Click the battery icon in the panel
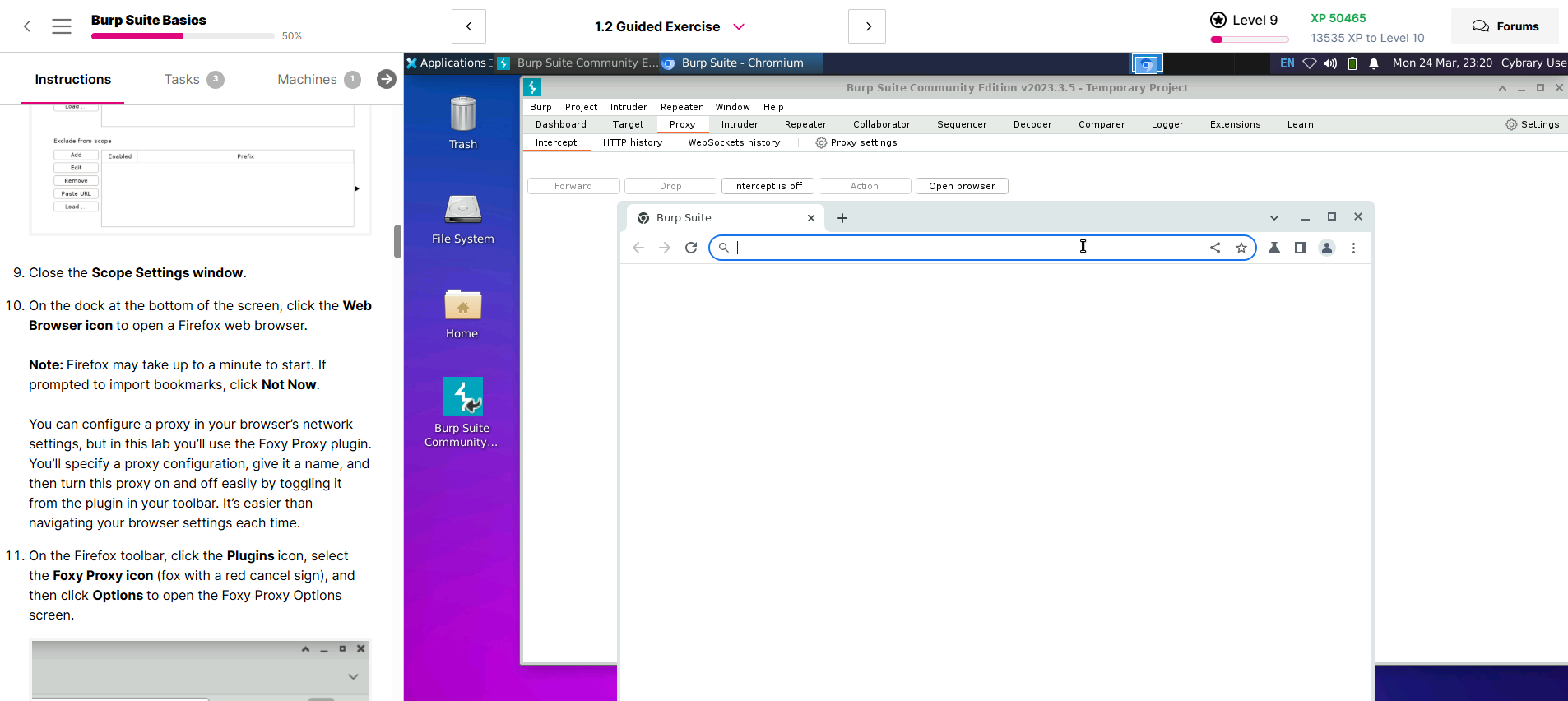Viewport: 1568px width, 701px height. coord(1352,63)
